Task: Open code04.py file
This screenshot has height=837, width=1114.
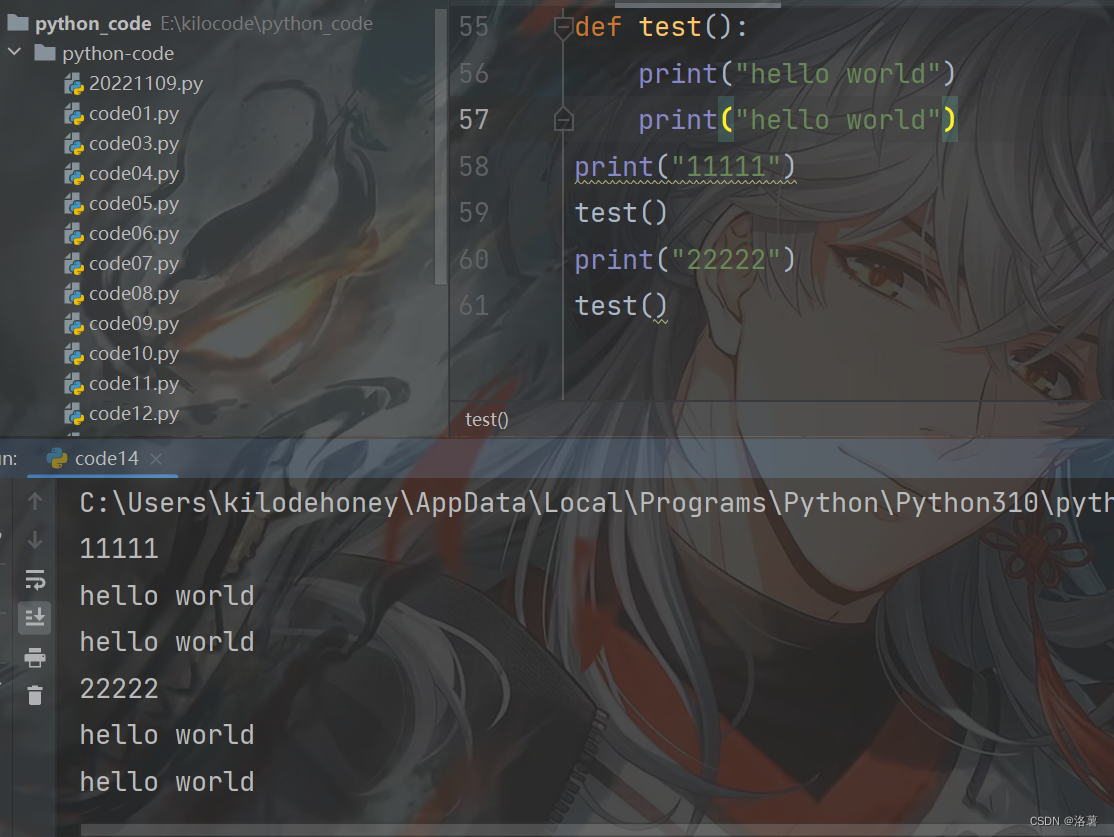Action: pos(134,173)
